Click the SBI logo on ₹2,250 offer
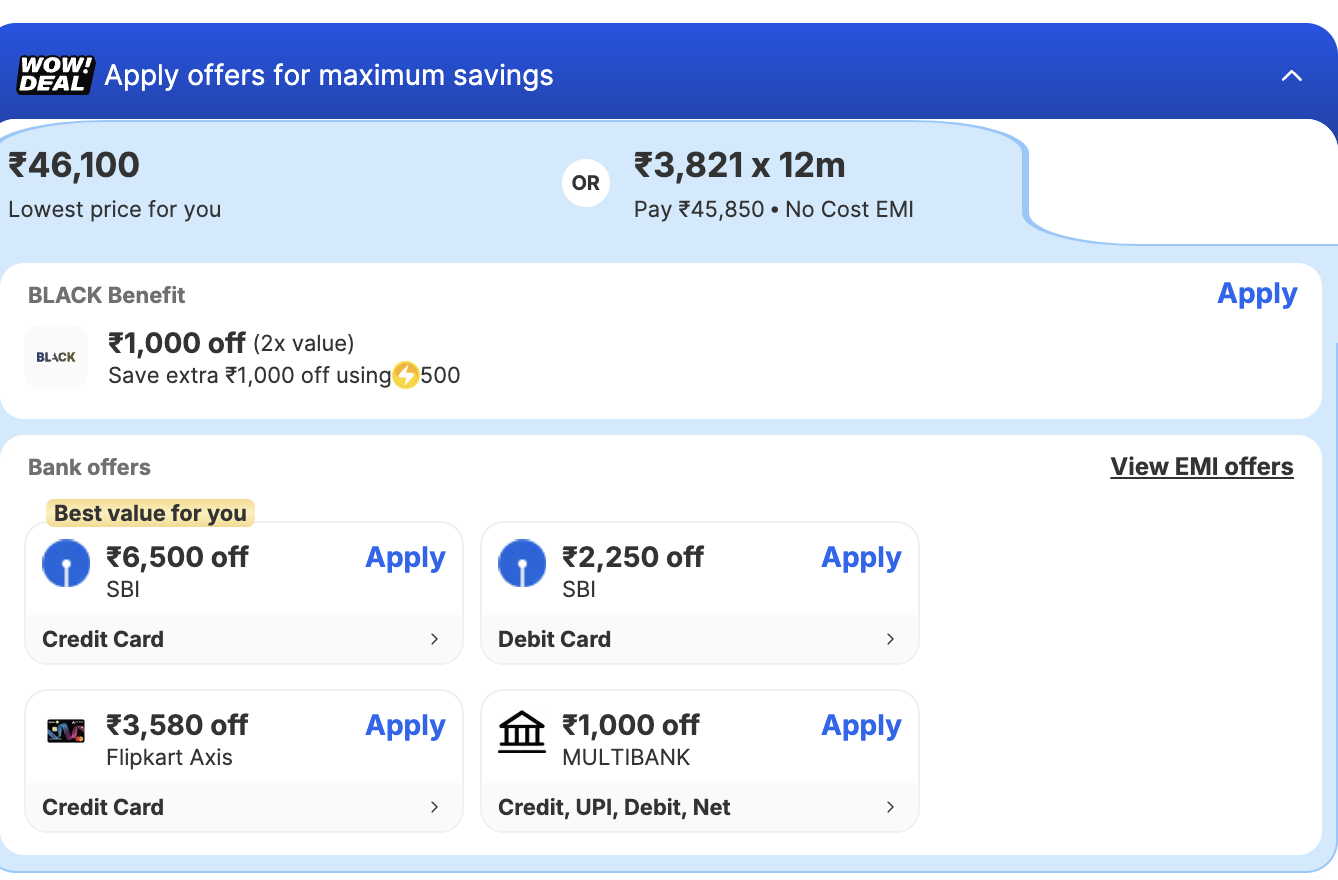This screenshot has width=1338, height=880. [x=522, y=564]
